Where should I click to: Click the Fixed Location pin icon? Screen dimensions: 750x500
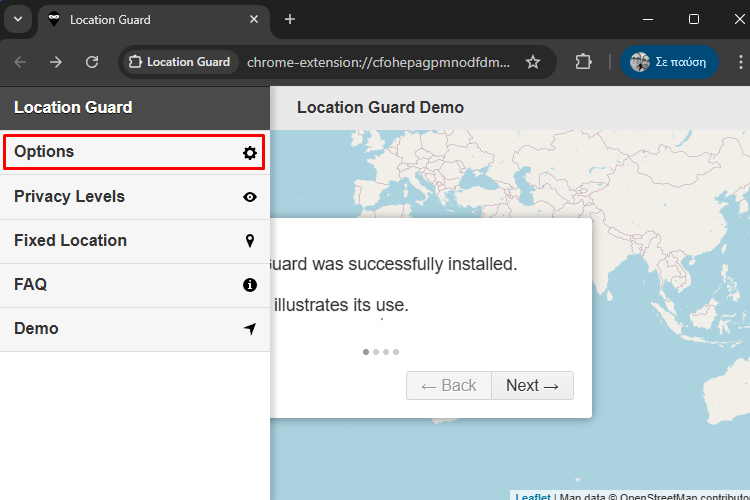[250, 241]
